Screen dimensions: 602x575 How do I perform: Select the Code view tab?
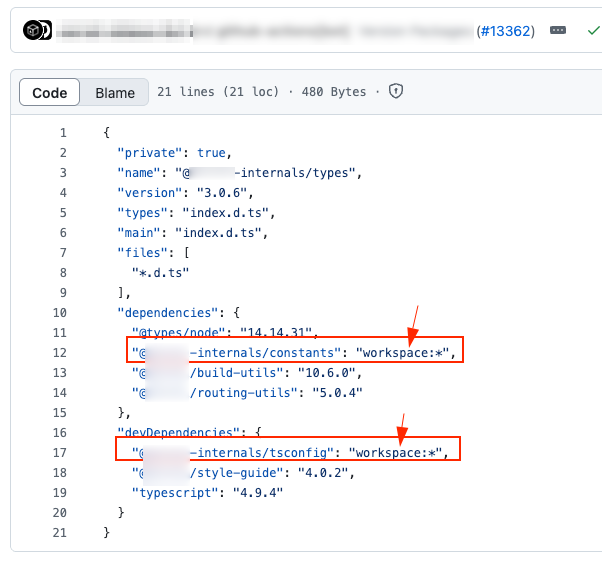[50, 93]
